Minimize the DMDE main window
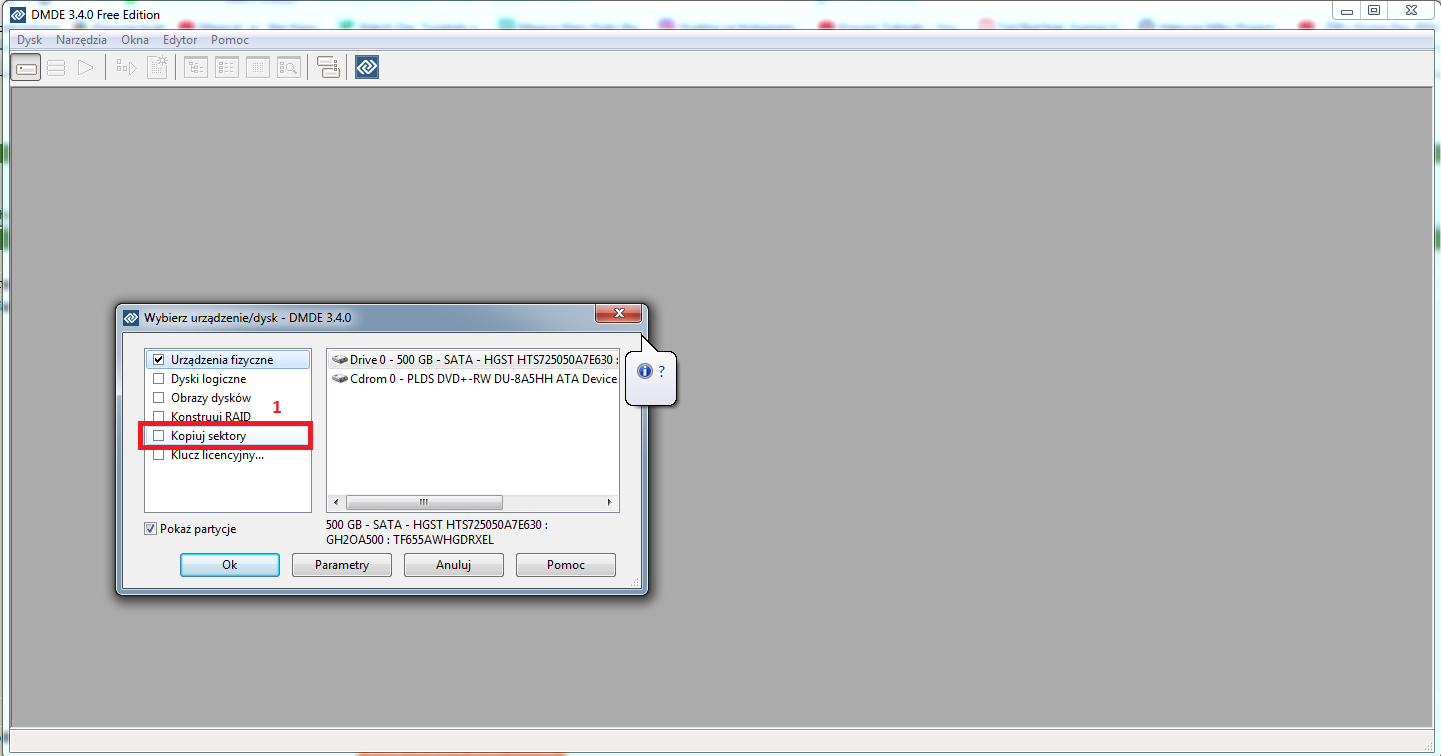The width and height of the screenshot is (1441, 756). coord(1346,10)
